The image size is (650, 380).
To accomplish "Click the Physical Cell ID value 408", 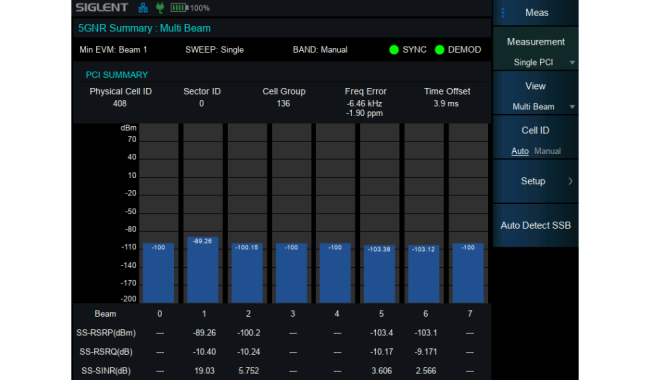I will (x=120, y=104).
